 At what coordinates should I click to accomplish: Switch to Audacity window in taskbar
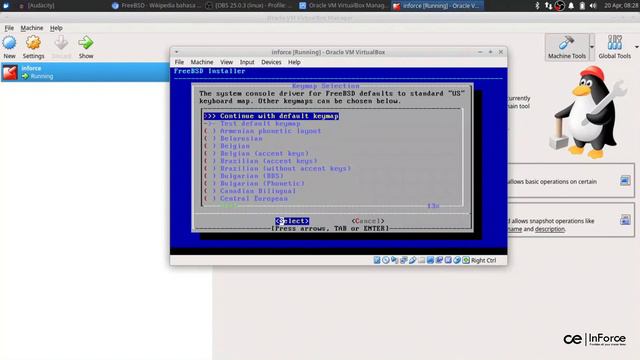coord(37,6)
